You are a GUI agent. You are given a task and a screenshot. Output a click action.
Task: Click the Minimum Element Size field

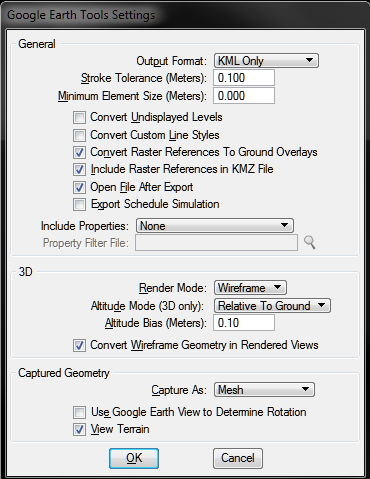pos(244,96)
